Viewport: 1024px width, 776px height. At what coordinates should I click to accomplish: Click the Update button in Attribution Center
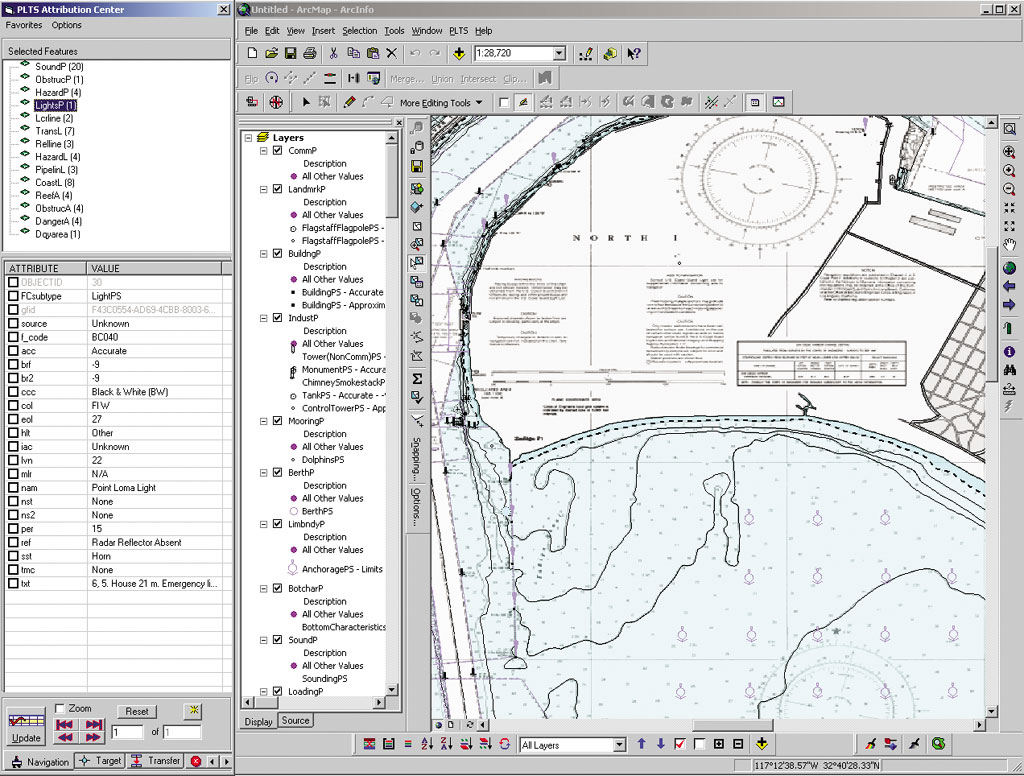pos(26,727)
